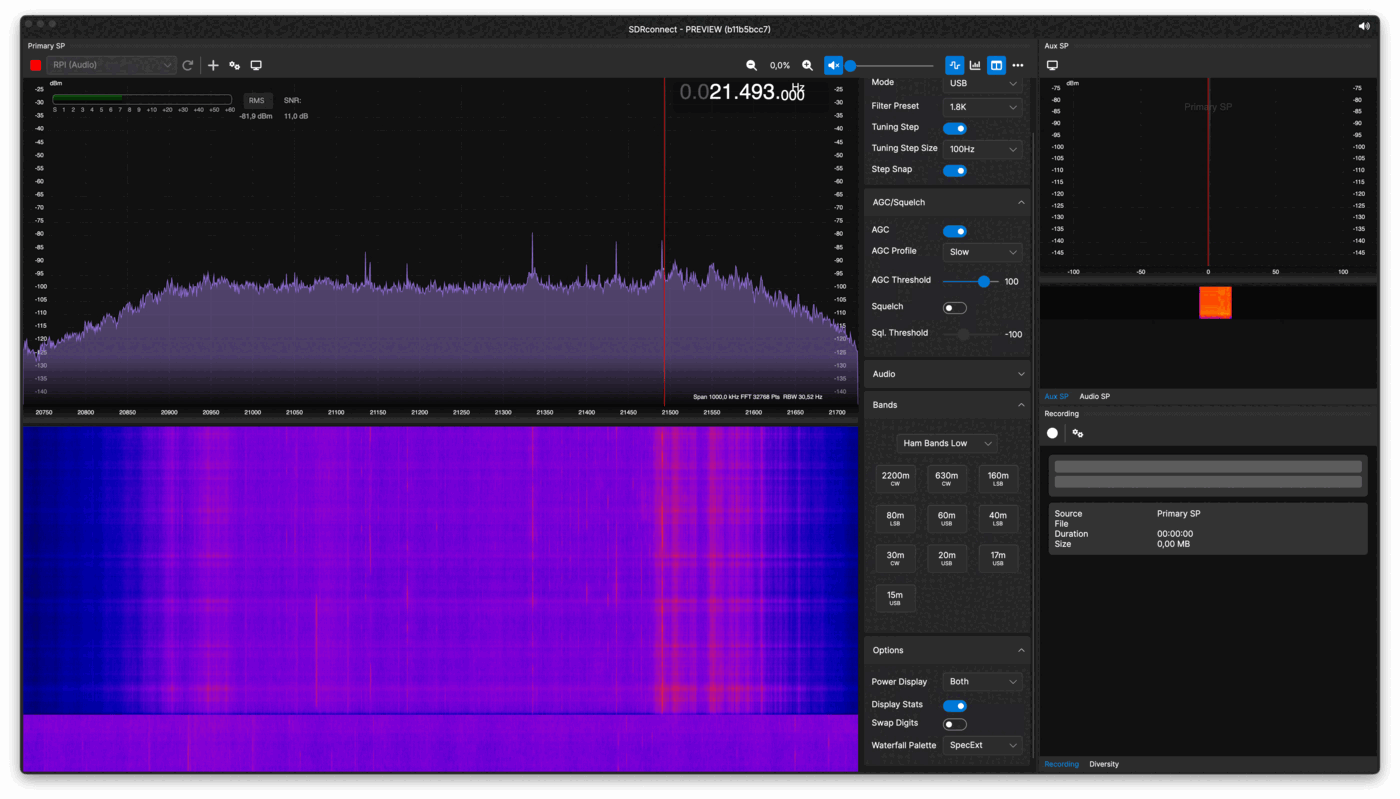The image size is (1400, 799).
Task: Open the Ham Bands Low dropdown
Action: point(946,443)
